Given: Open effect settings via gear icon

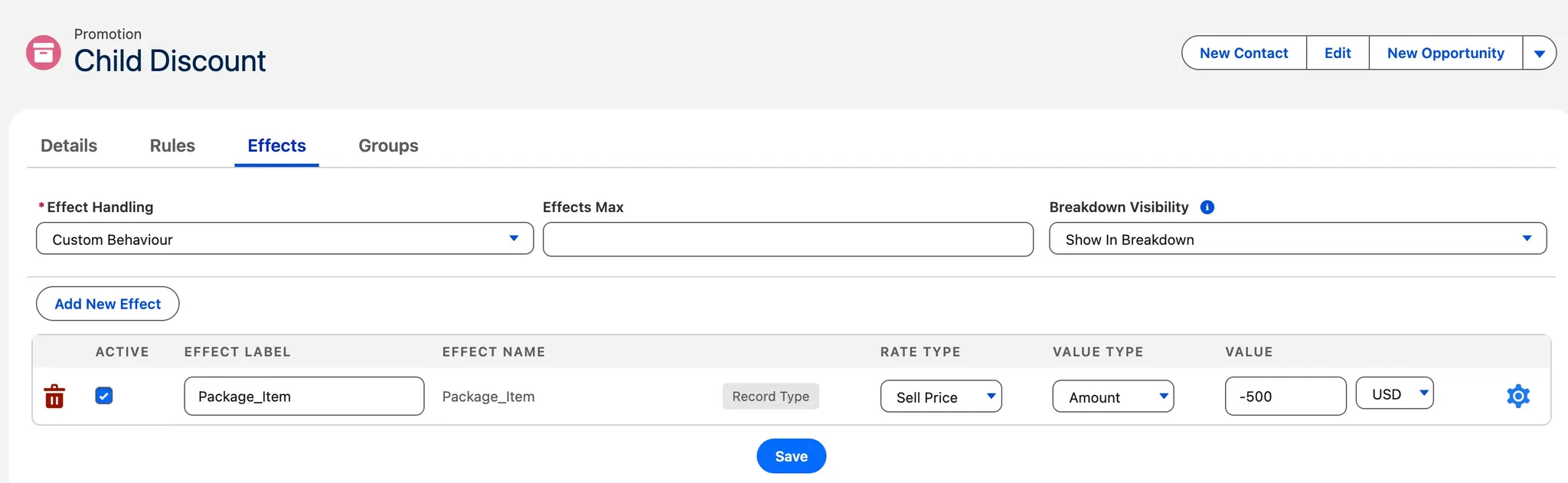Looking at the screenshot, I should click(1517, 396).
